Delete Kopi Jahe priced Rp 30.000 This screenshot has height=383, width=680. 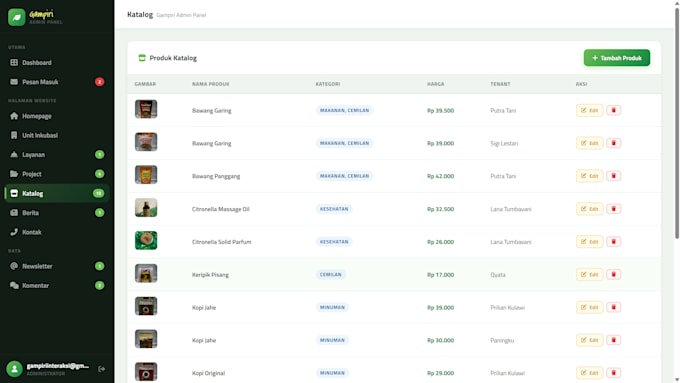click(614, 340)
